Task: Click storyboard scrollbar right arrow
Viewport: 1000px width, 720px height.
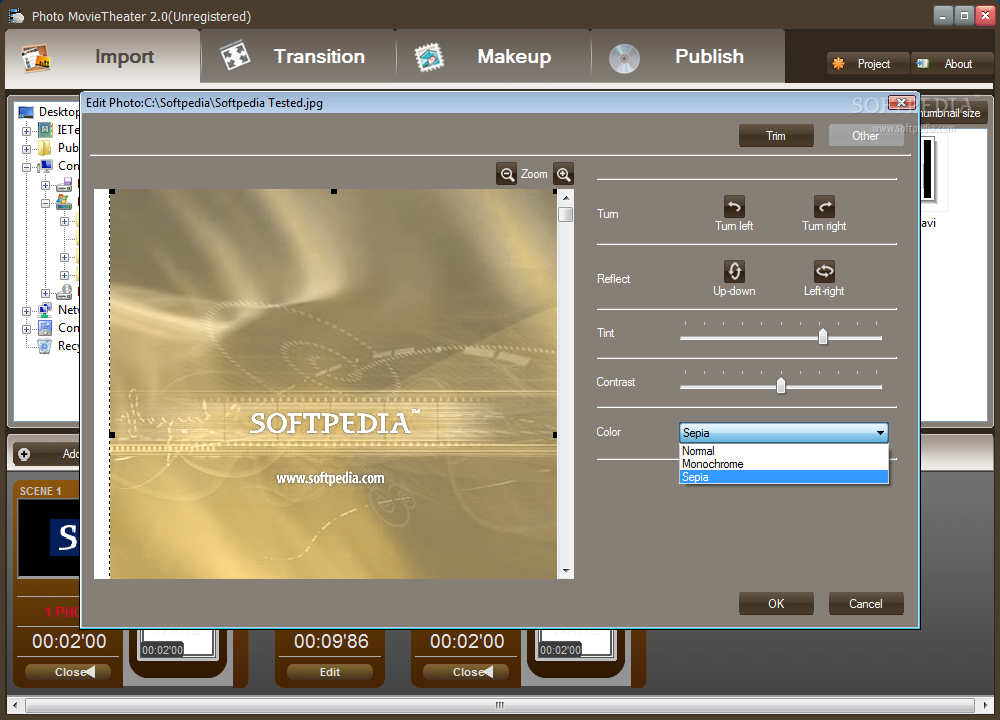Action: click(x=985, y=705)
